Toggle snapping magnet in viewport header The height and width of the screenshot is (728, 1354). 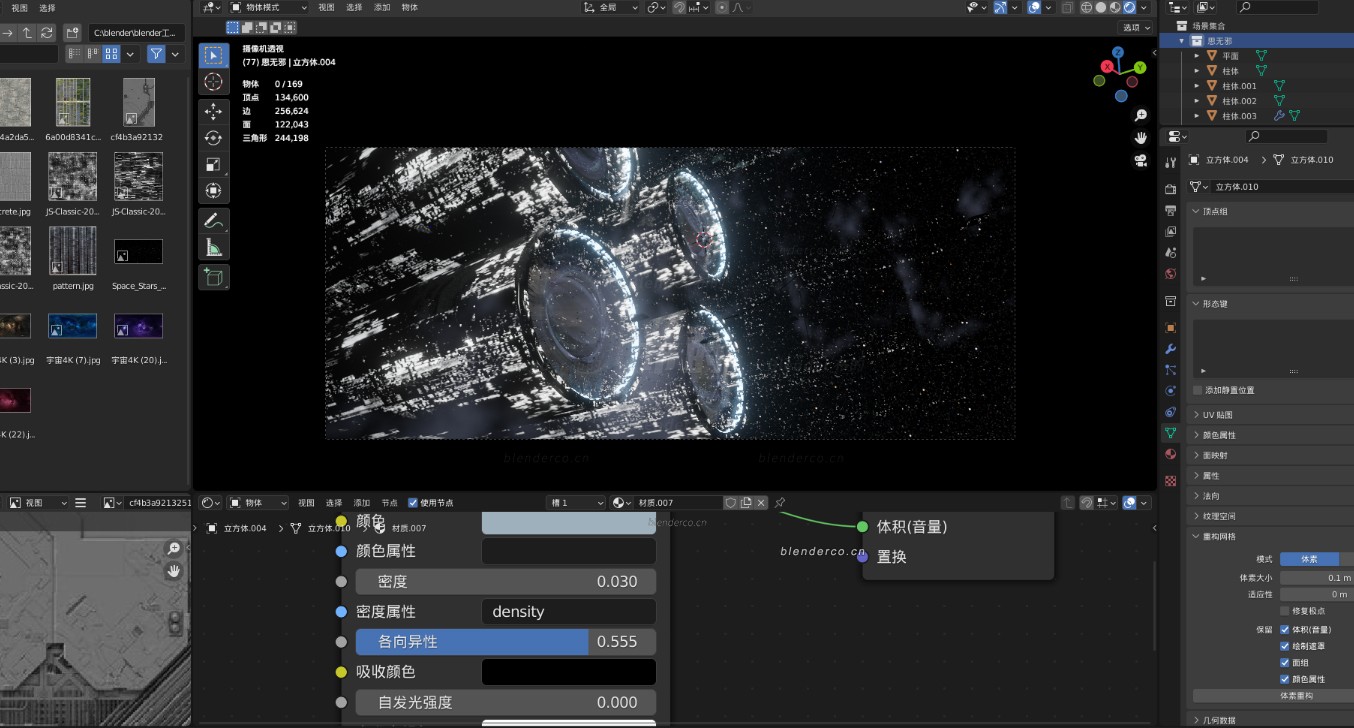679,7
